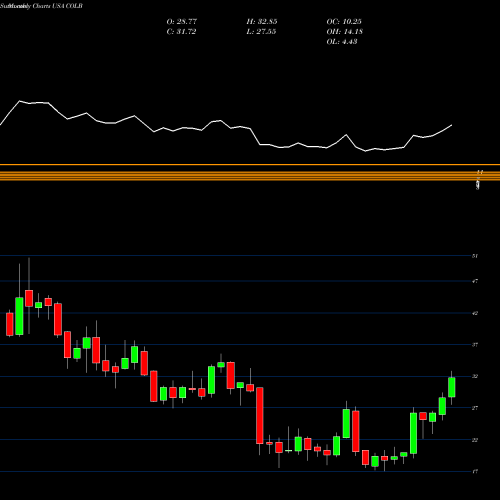This screenshot has height=500, width=500.
Task: Click the 'OL: 4.43' reading
Action: click(x=342, y=42)
